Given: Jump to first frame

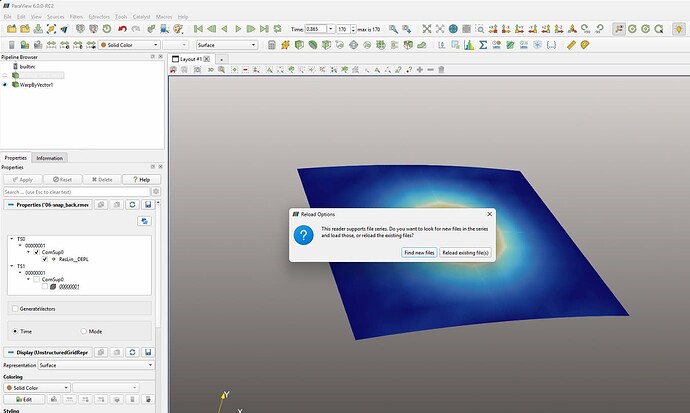Looking at the screenshot, I should (198, 29).
